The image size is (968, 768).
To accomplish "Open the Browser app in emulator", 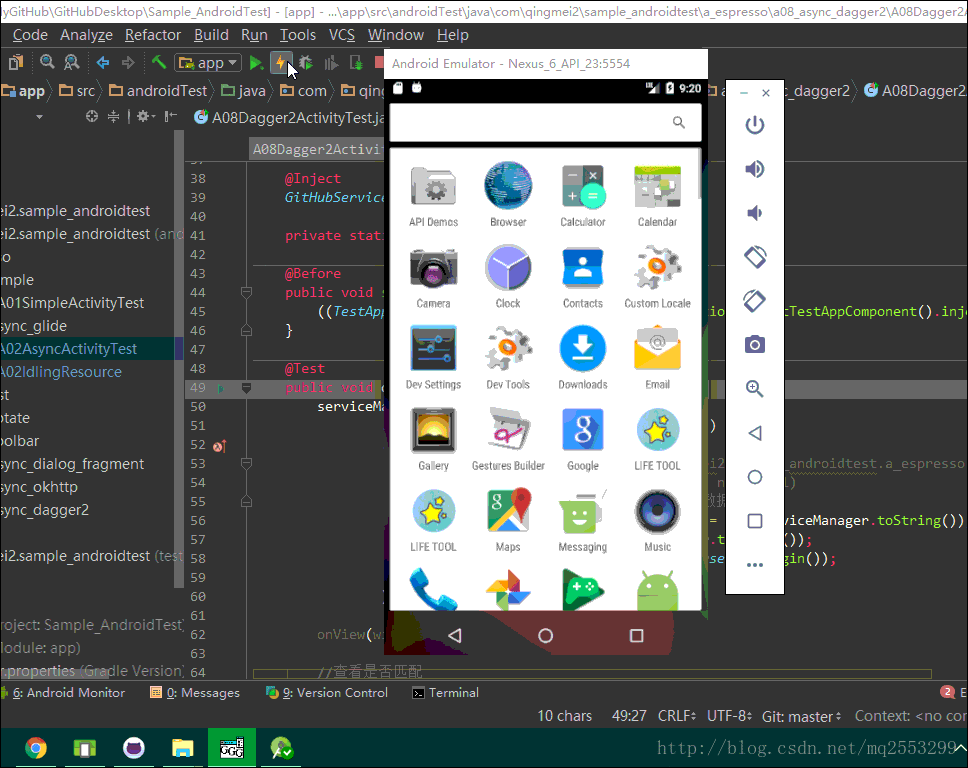I will [x=508, y=196].
